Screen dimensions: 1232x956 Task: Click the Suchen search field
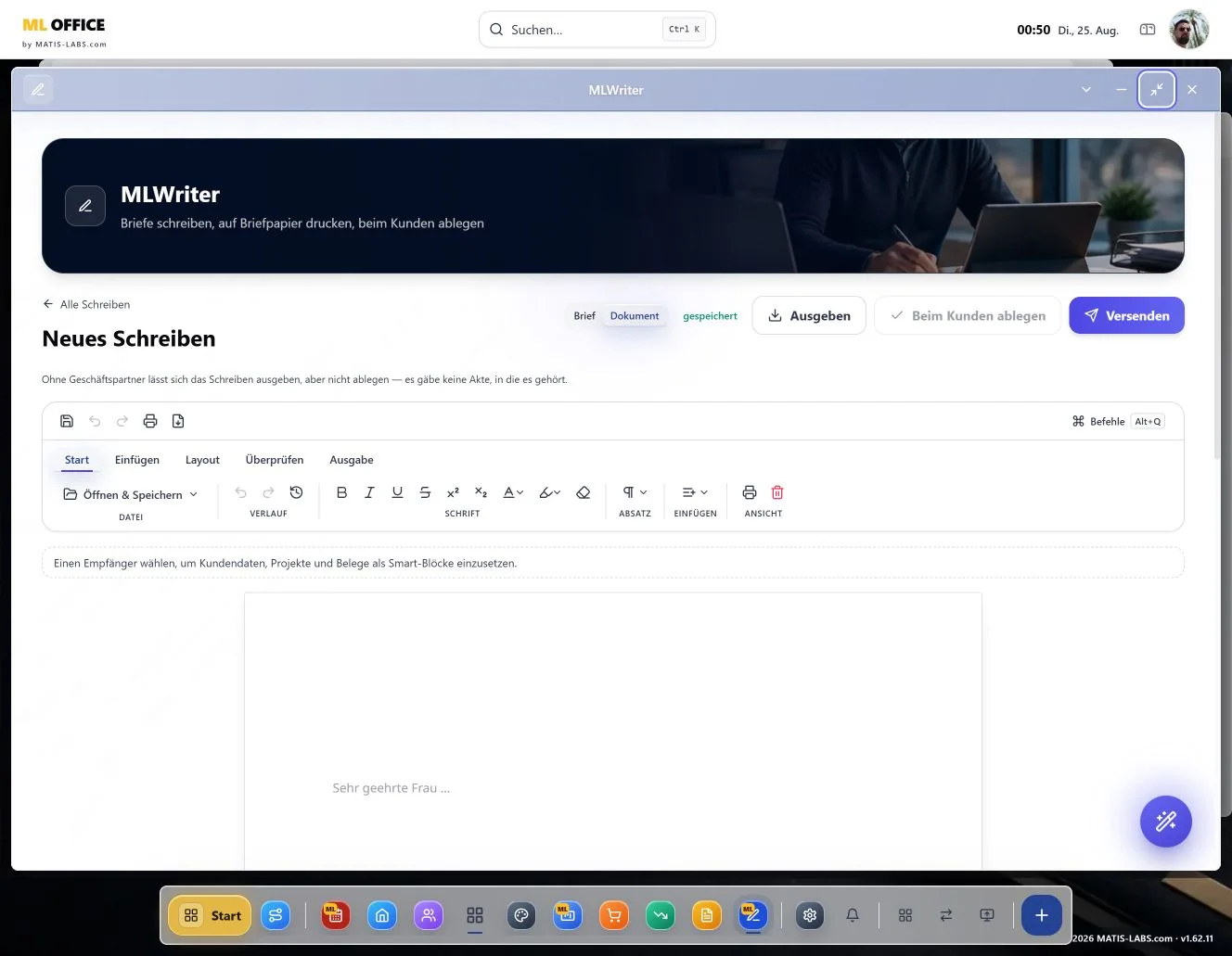tap(597, 30)
